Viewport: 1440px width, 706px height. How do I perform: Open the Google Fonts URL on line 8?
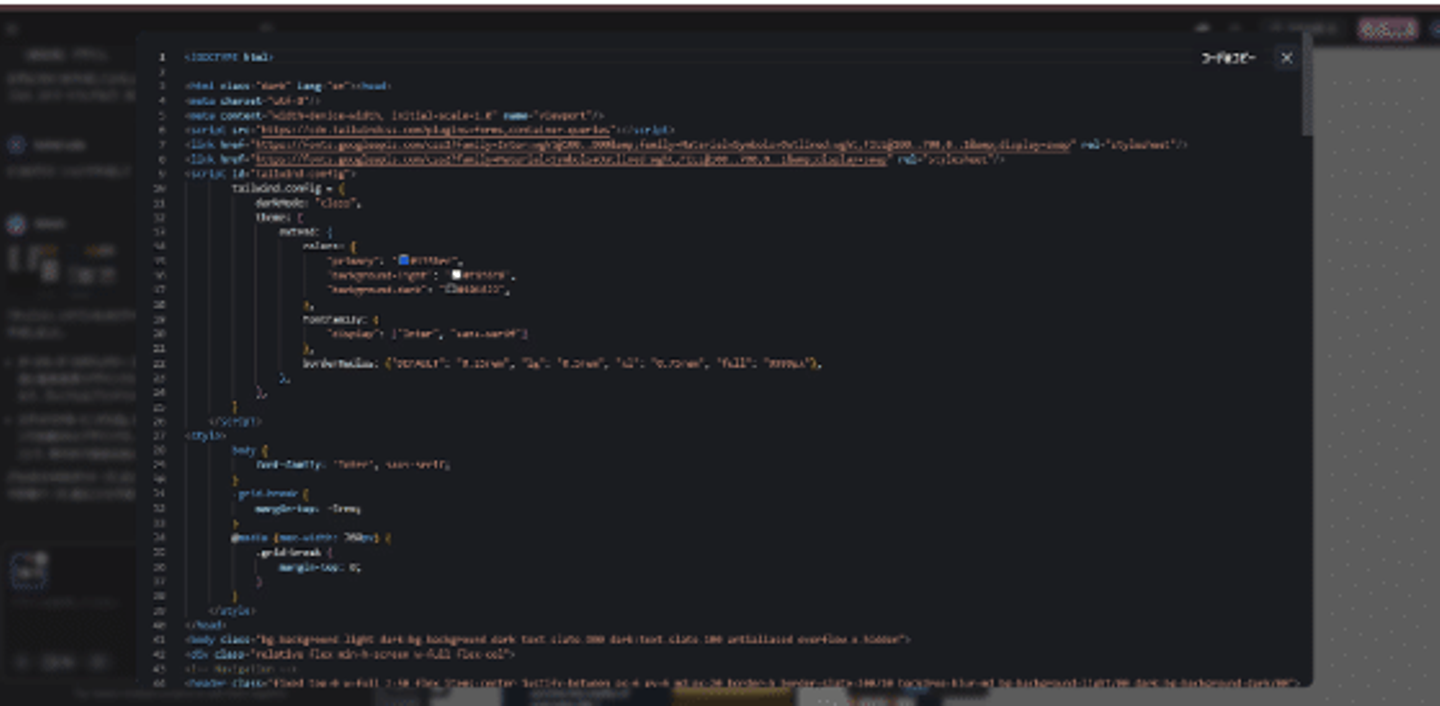point(570,159)
